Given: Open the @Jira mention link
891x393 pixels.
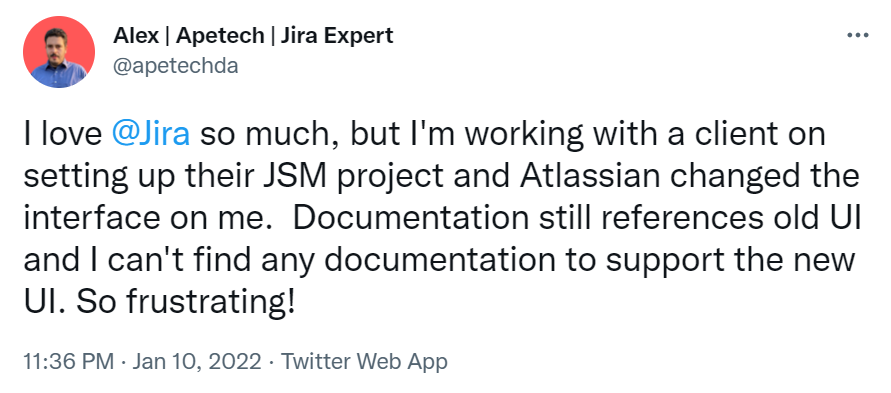Looking at the screenshot, I should 151,135.
